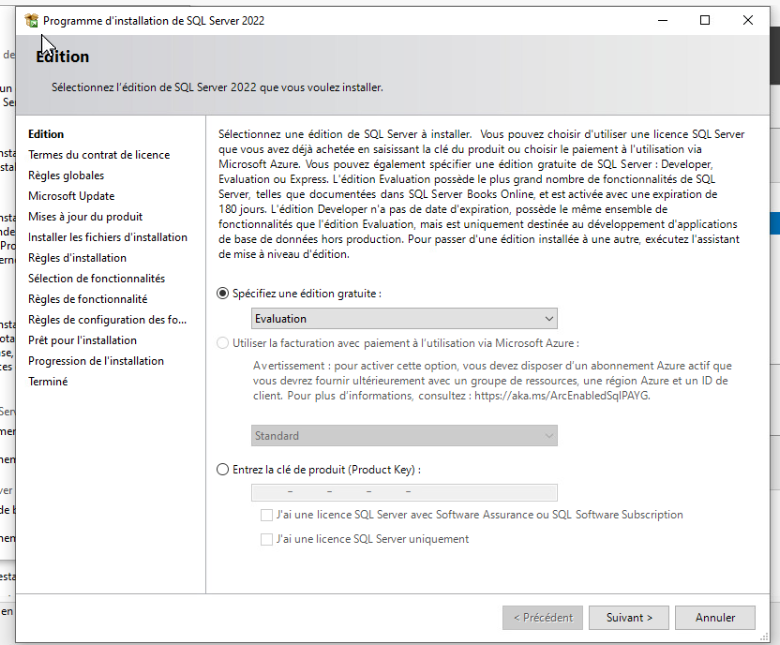
Task: Select the Règles de fonctionnalité step
Action: click(88, 299)
